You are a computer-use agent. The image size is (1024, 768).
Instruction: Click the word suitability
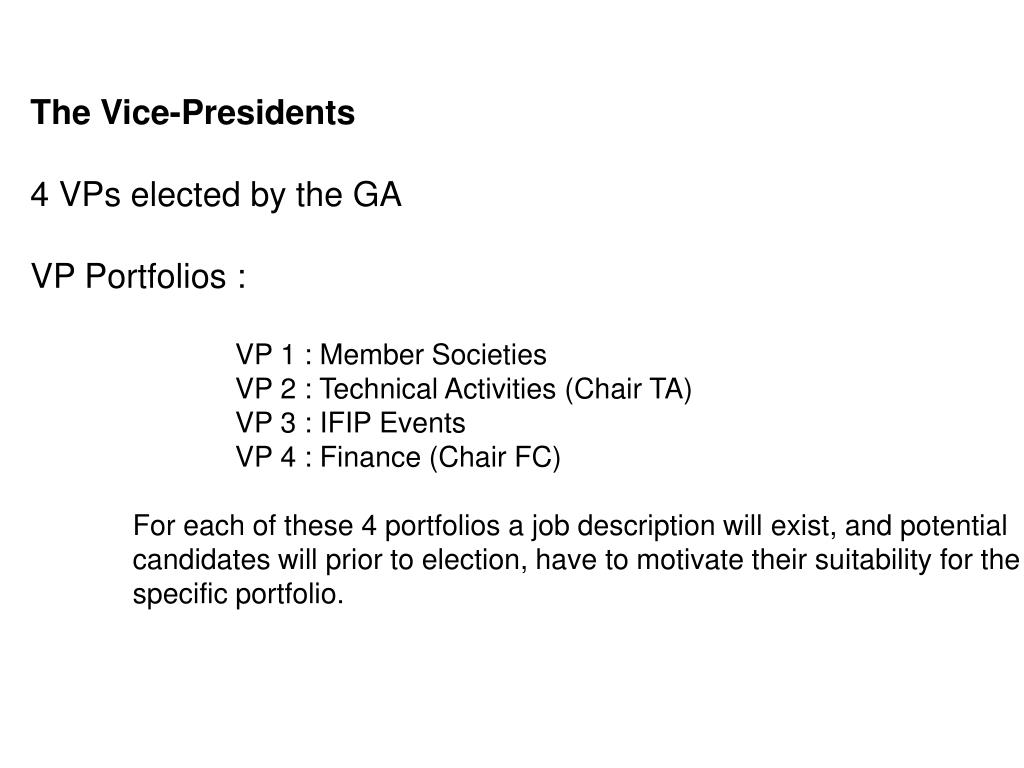[x=872, y=560]
